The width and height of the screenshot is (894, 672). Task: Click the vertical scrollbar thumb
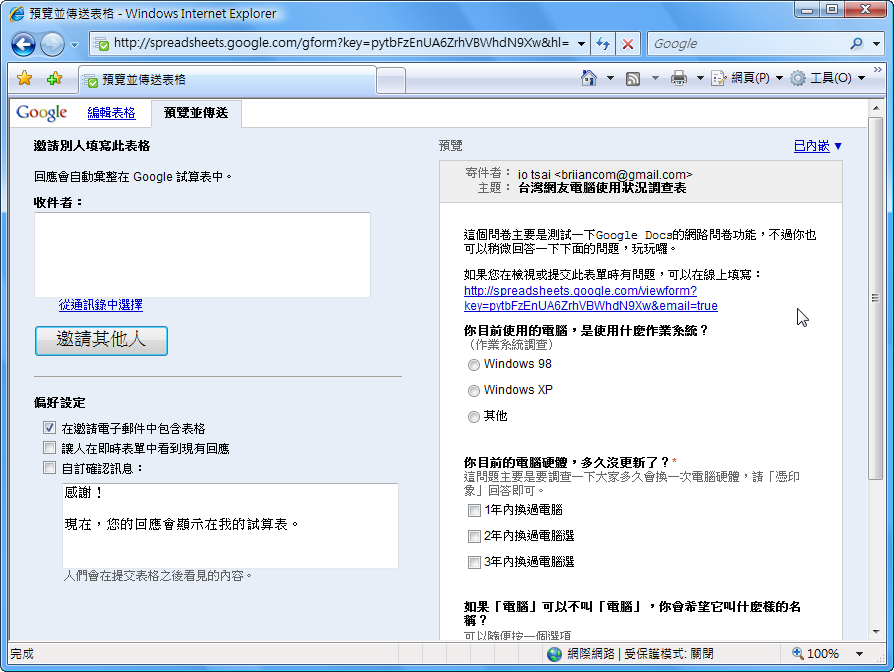click(875, 298)
